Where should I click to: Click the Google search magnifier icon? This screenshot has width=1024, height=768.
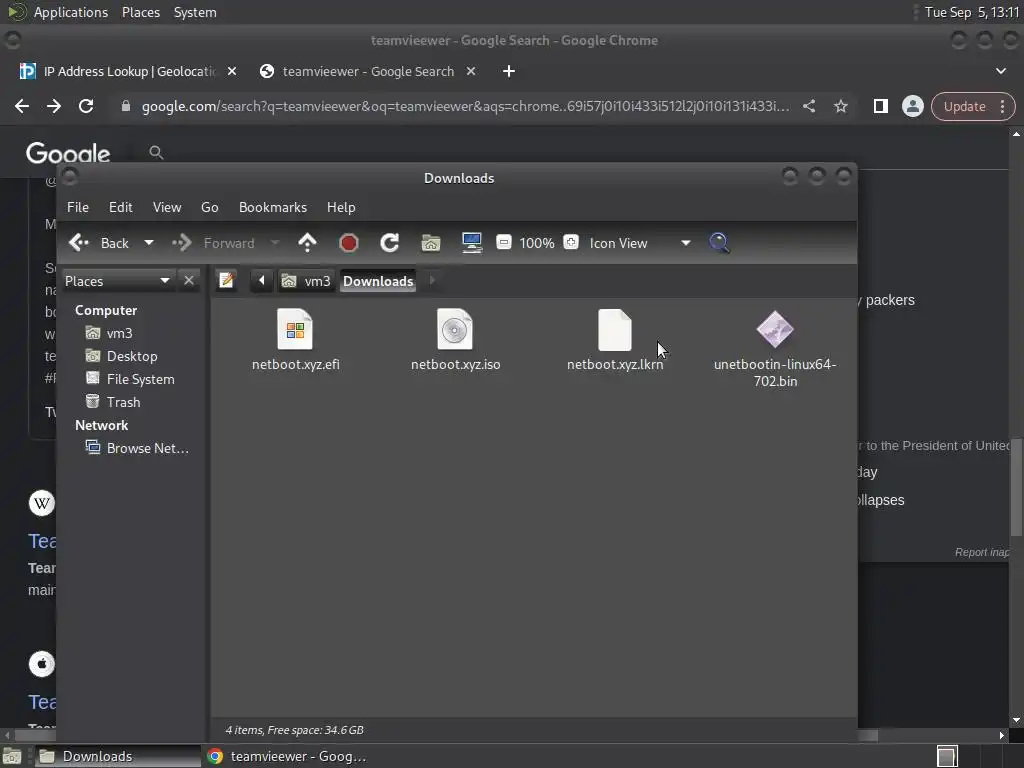click(x=156, y=152)
